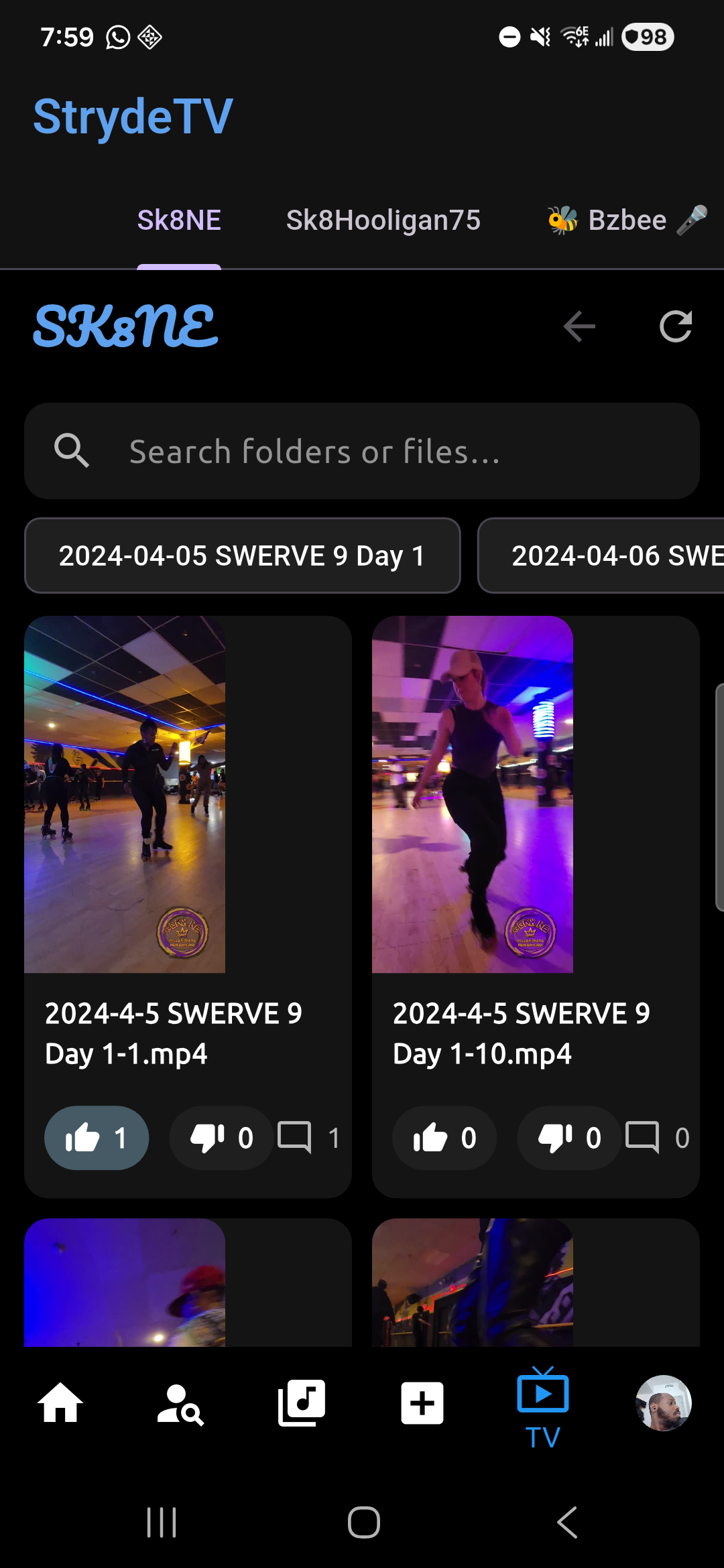
Task: Tap the Home icon in bottom navigation
Action: pos(60,1402)
